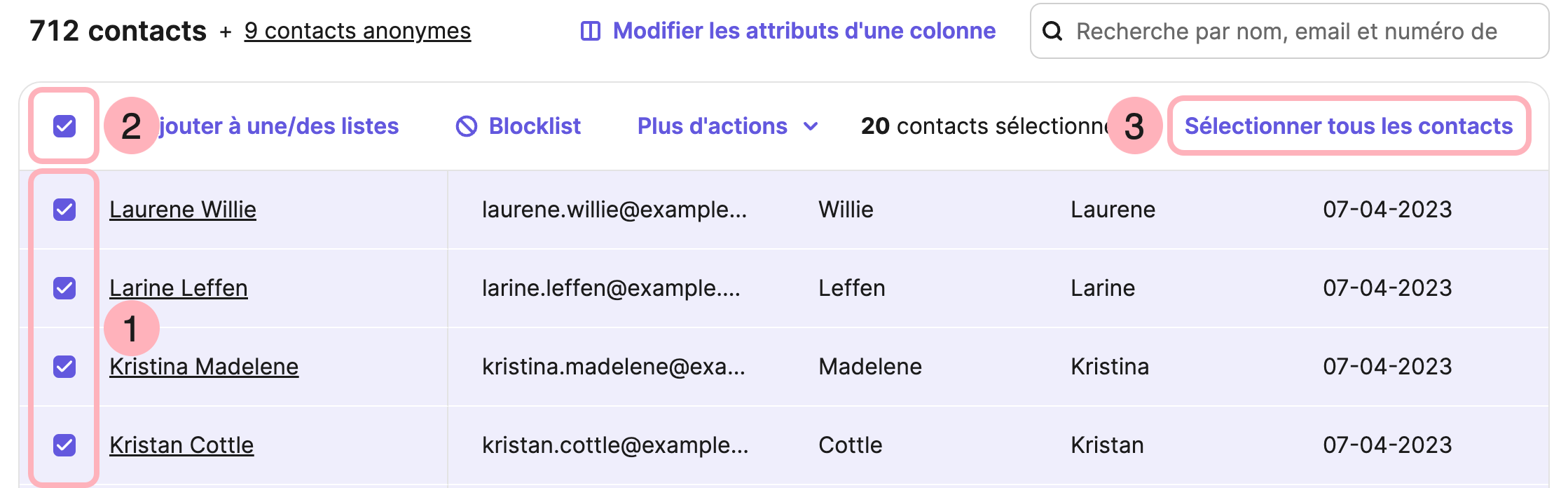This screenshot has width=1568, height=488.
Task: Open the 9 contacts anonymes link
Action: pos(357,31)
